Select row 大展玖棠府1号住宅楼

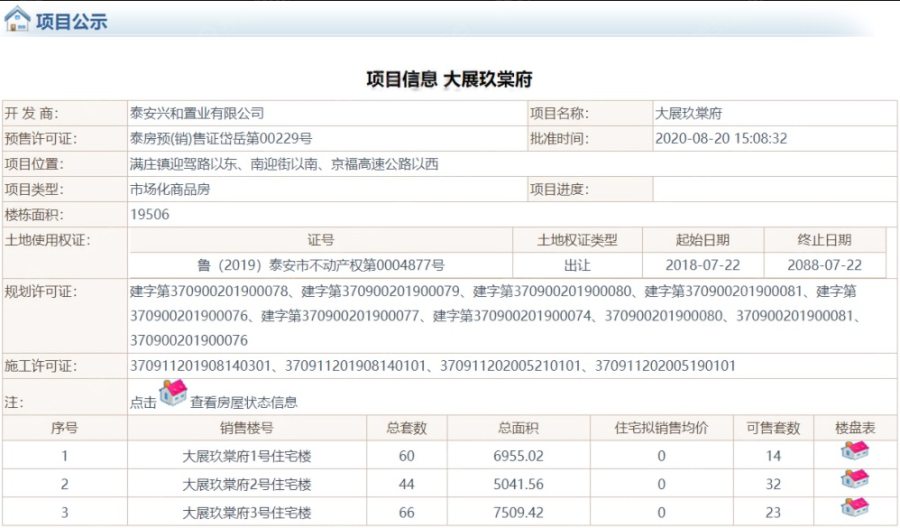point(247,456)
